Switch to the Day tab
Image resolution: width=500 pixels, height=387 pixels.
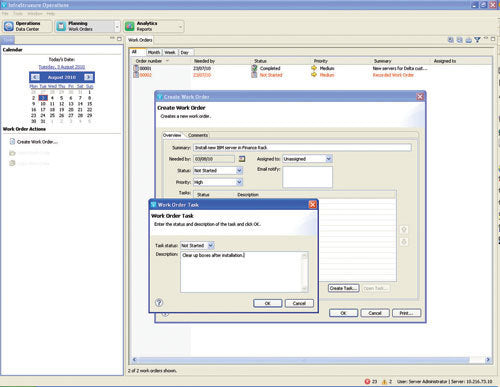click(185, 52)
